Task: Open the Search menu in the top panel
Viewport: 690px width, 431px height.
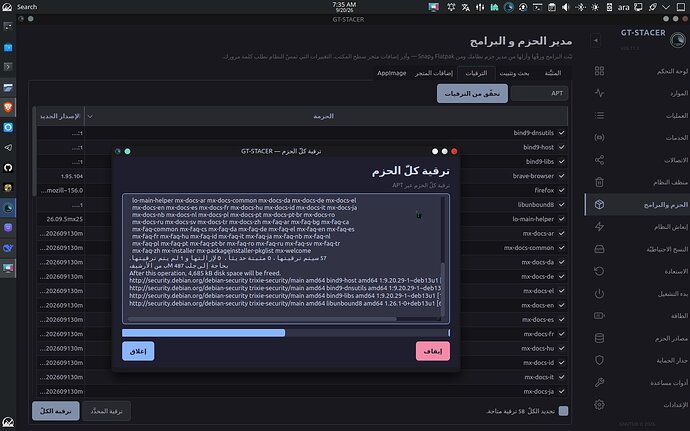Action: point(27,7)
